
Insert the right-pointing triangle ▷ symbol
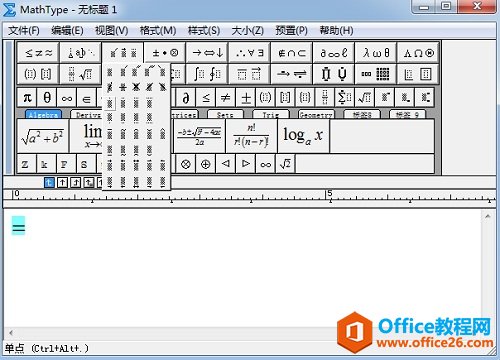(x=246, y=164)
